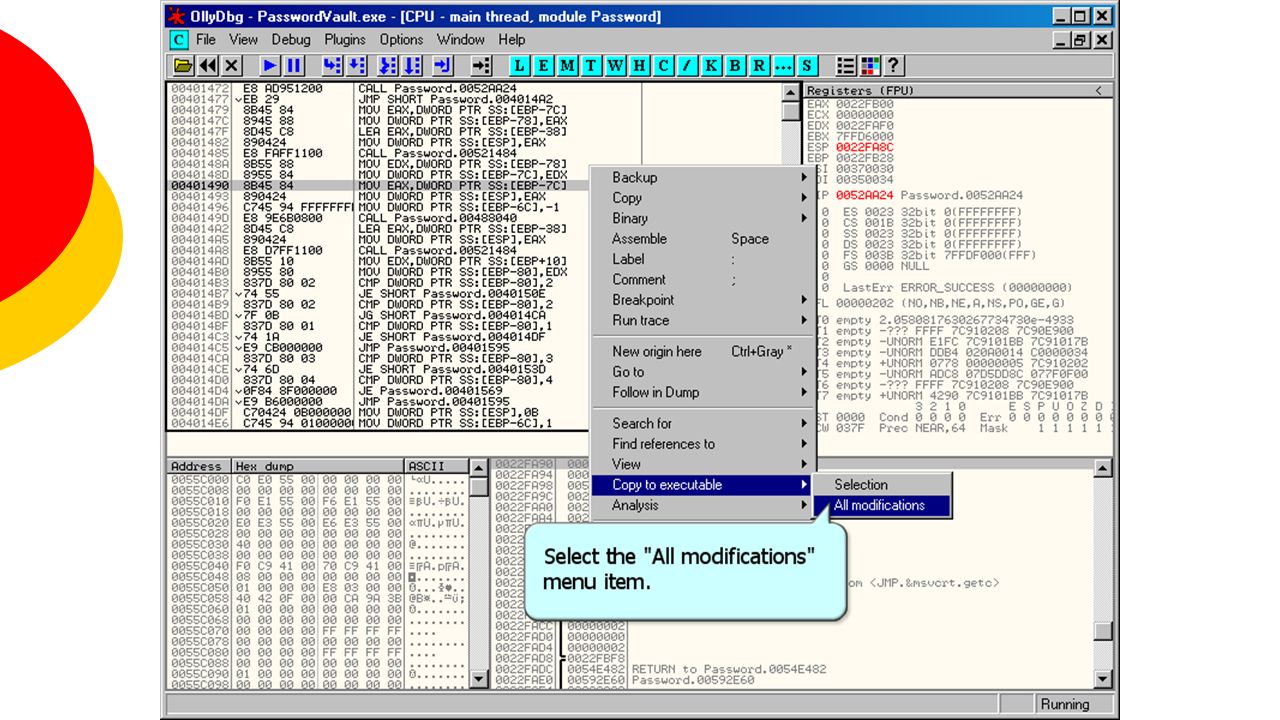Viewport: 1280px width, 720px height.
Task: Open the Log window with L button
Action: (x=519, y=66)
